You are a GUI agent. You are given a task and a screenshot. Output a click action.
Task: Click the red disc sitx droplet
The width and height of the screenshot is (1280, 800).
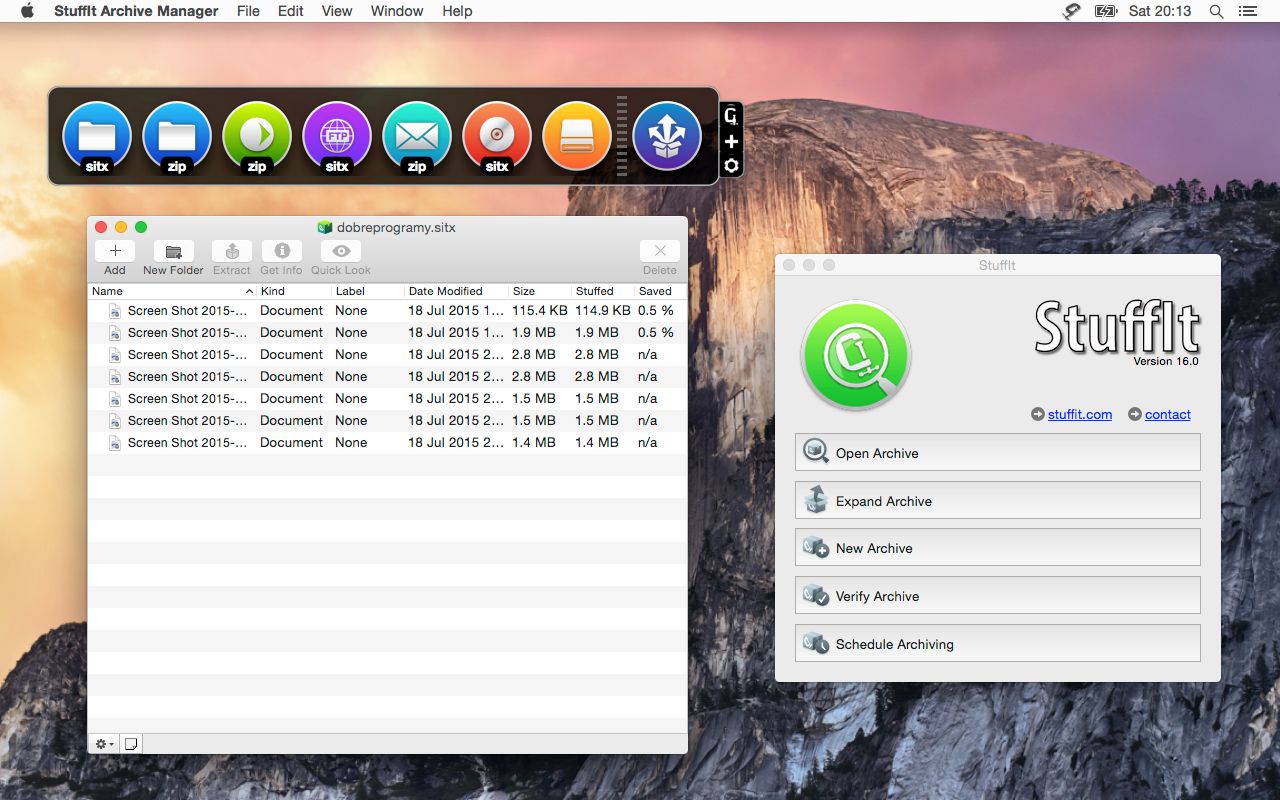coord(497,137)
